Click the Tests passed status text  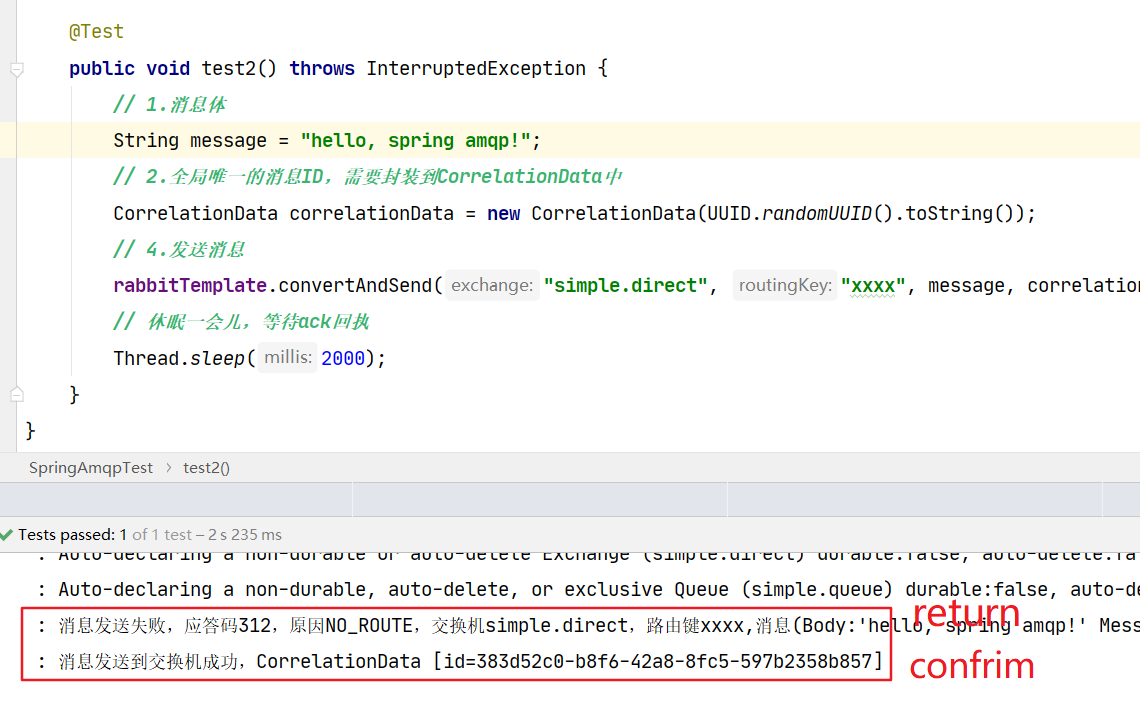(150, 535)
